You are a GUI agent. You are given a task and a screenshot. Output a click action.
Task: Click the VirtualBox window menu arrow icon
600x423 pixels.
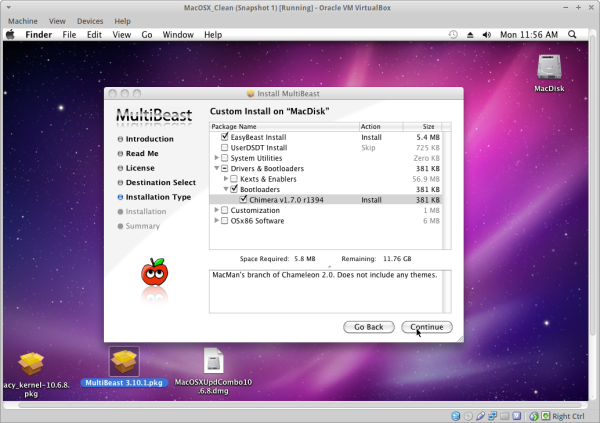pos(8,7)
